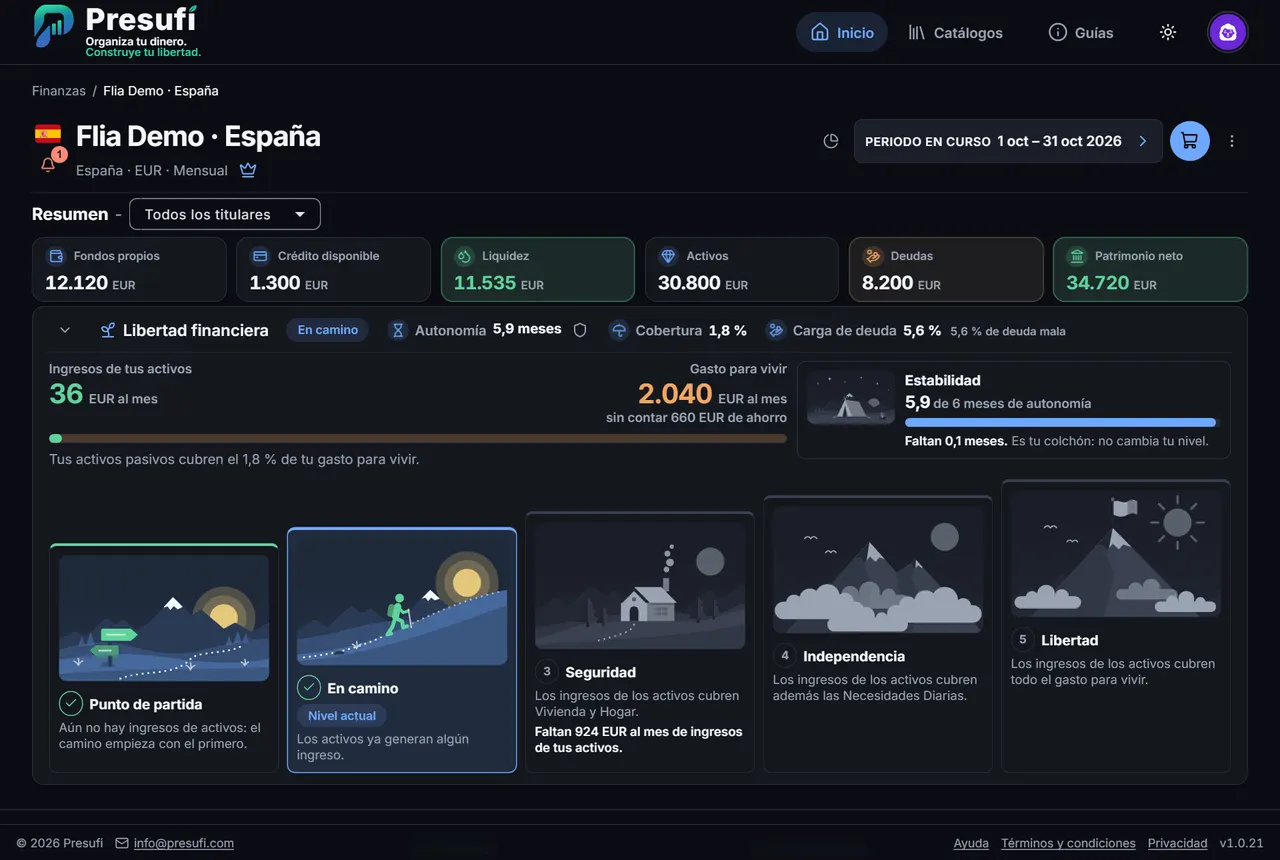The height and width of the screenshot is (860, 1280).
Task: Click the Spain flag icon
Action: 48,134
